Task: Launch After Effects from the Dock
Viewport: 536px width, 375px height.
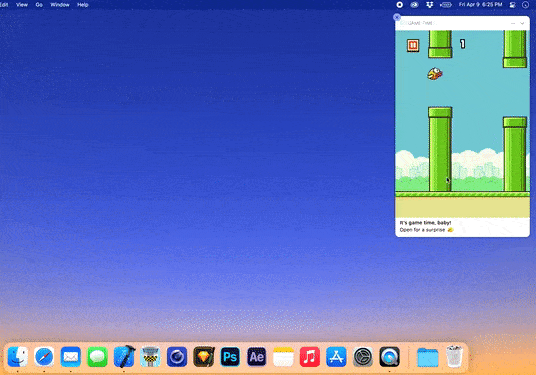Action: pyautogui.click(x=257, y=357)
